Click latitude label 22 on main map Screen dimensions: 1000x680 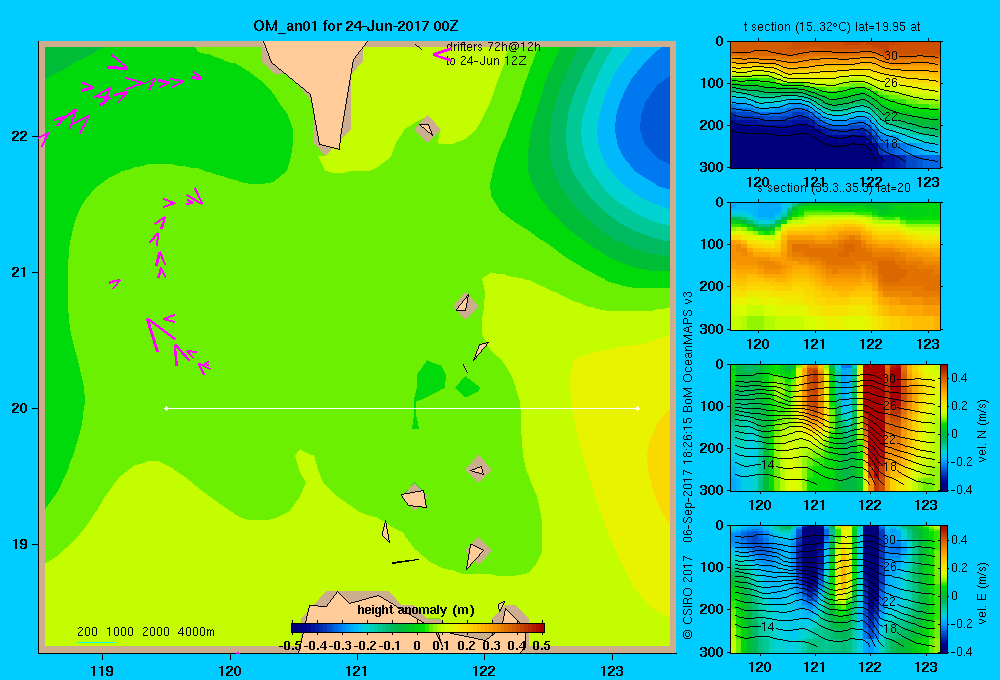pos(20,136)
